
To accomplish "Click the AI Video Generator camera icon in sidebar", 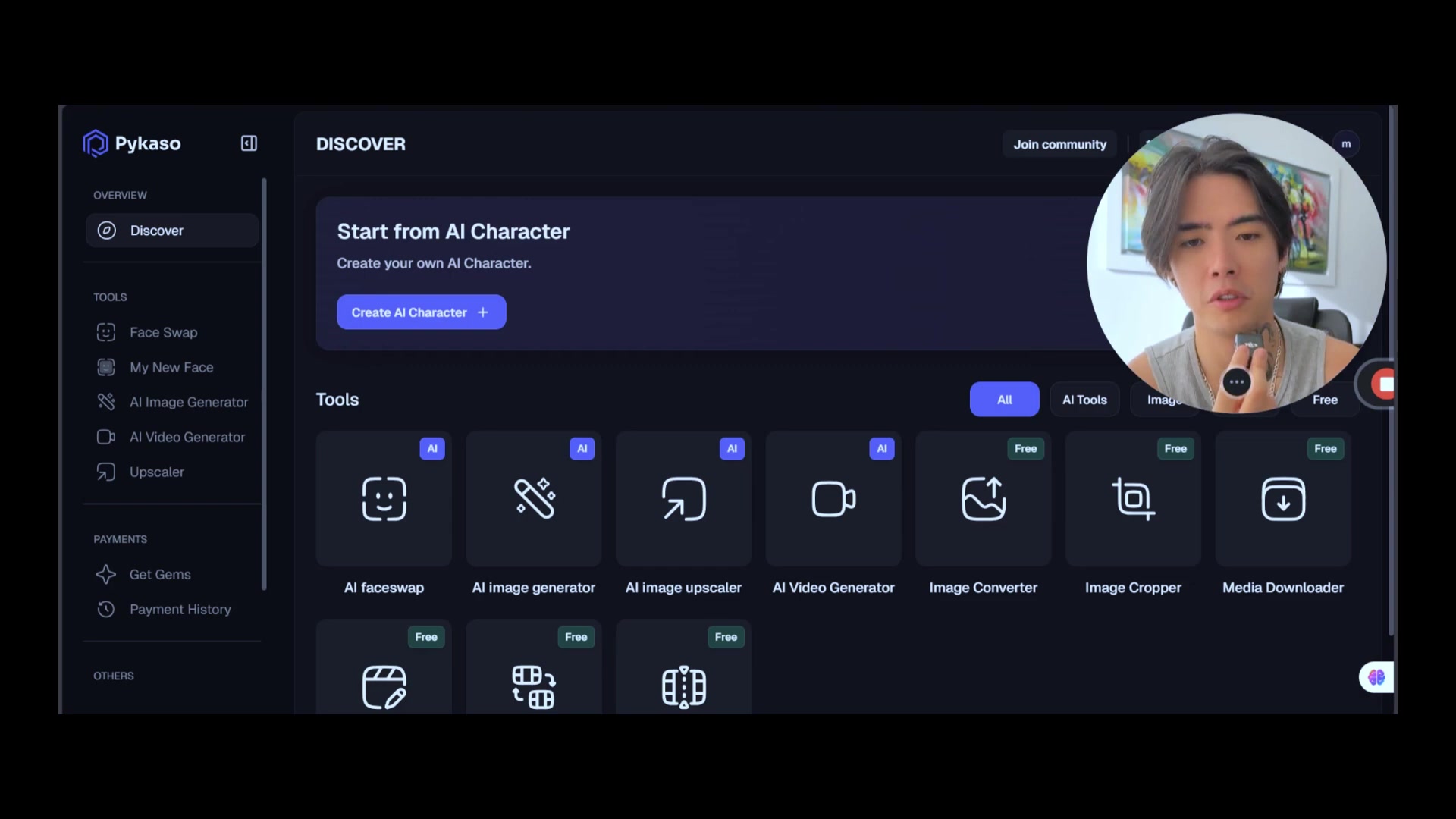I will pyautogui.click(x=106, y=437).
